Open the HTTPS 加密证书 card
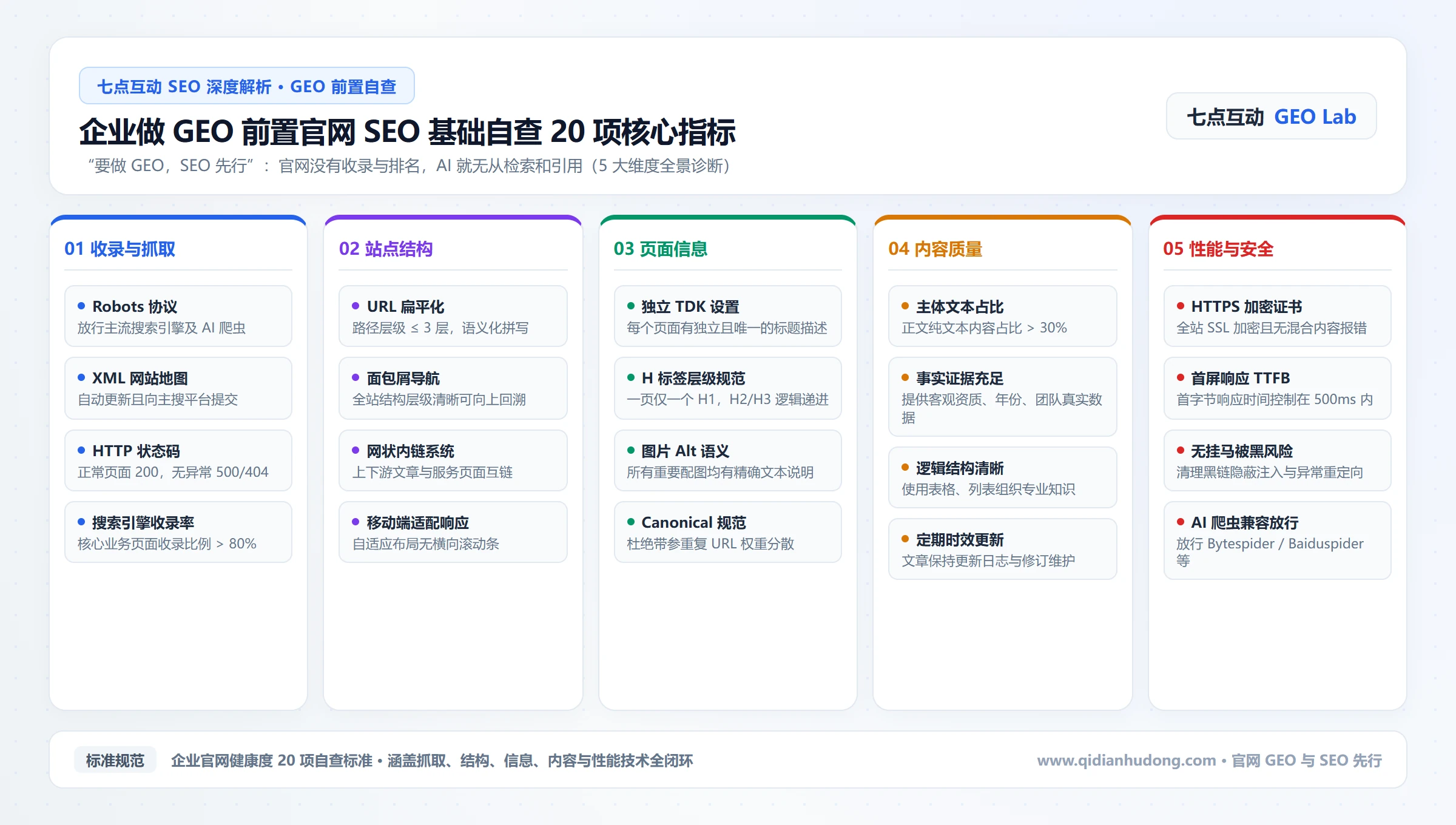This screenshot has height=825, width=1456. point(1278,316)
